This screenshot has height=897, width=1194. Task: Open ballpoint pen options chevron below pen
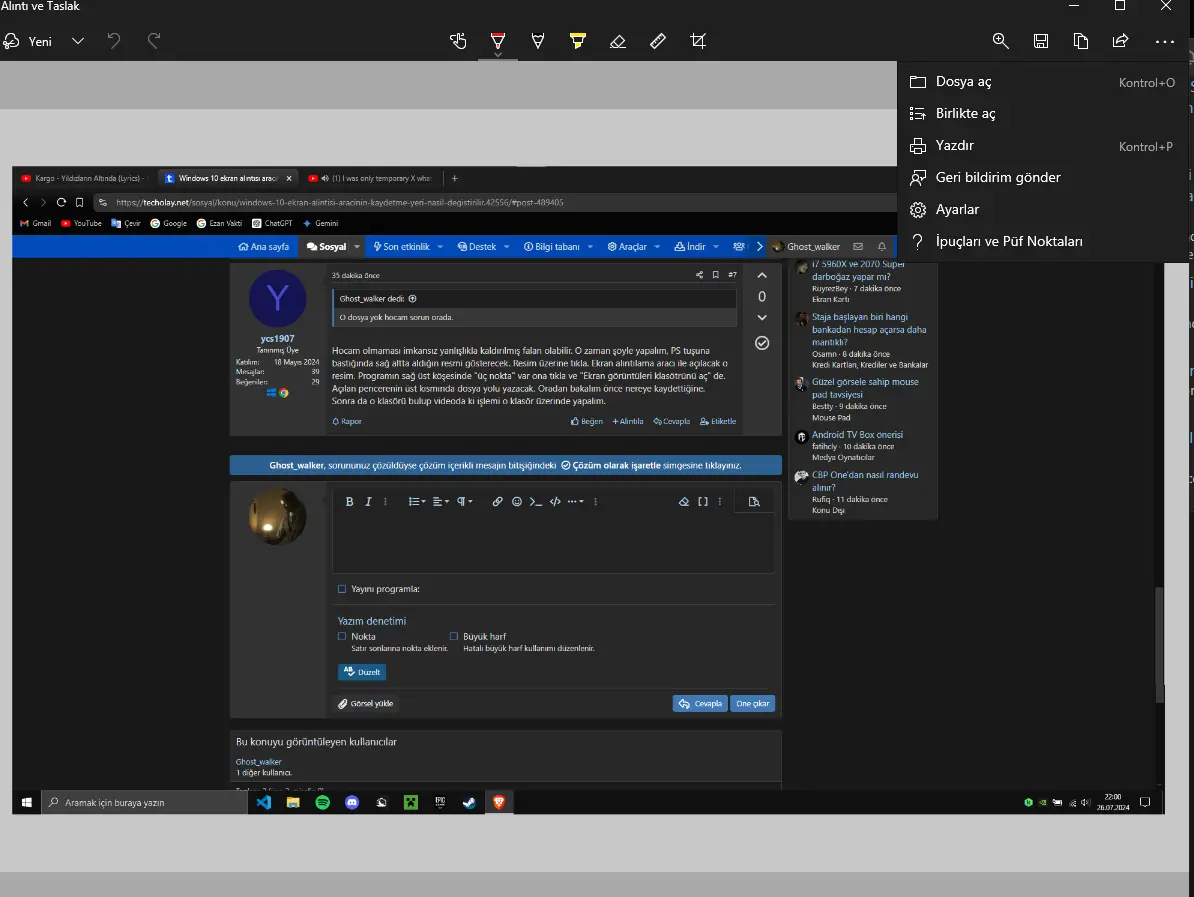click(497, 55)
